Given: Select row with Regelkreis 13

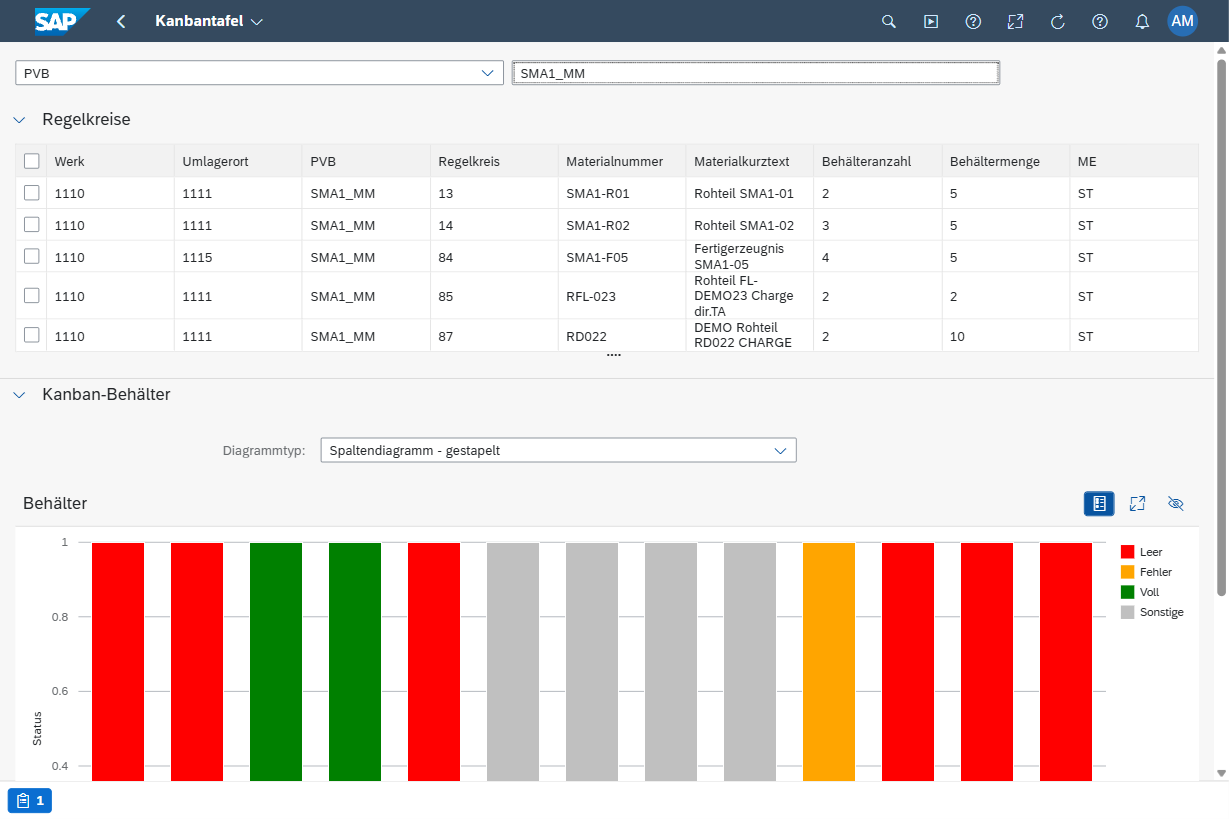Looking at the screenshot, I should [x=32, y=193].
